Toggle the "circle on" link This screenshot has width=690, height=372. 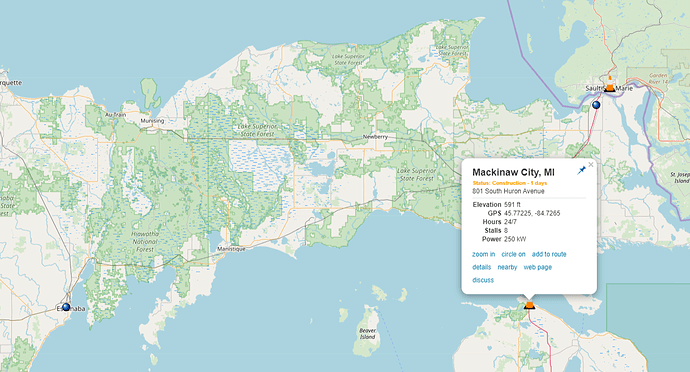point(513,254)
